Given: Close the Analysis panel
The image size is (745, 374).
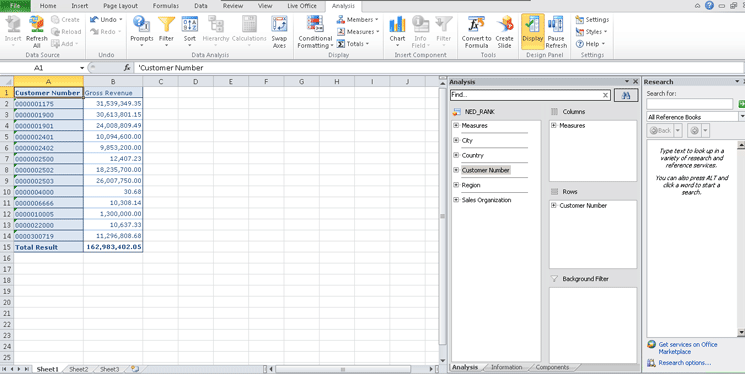Looking at the screenshot, I should (636, 82).
